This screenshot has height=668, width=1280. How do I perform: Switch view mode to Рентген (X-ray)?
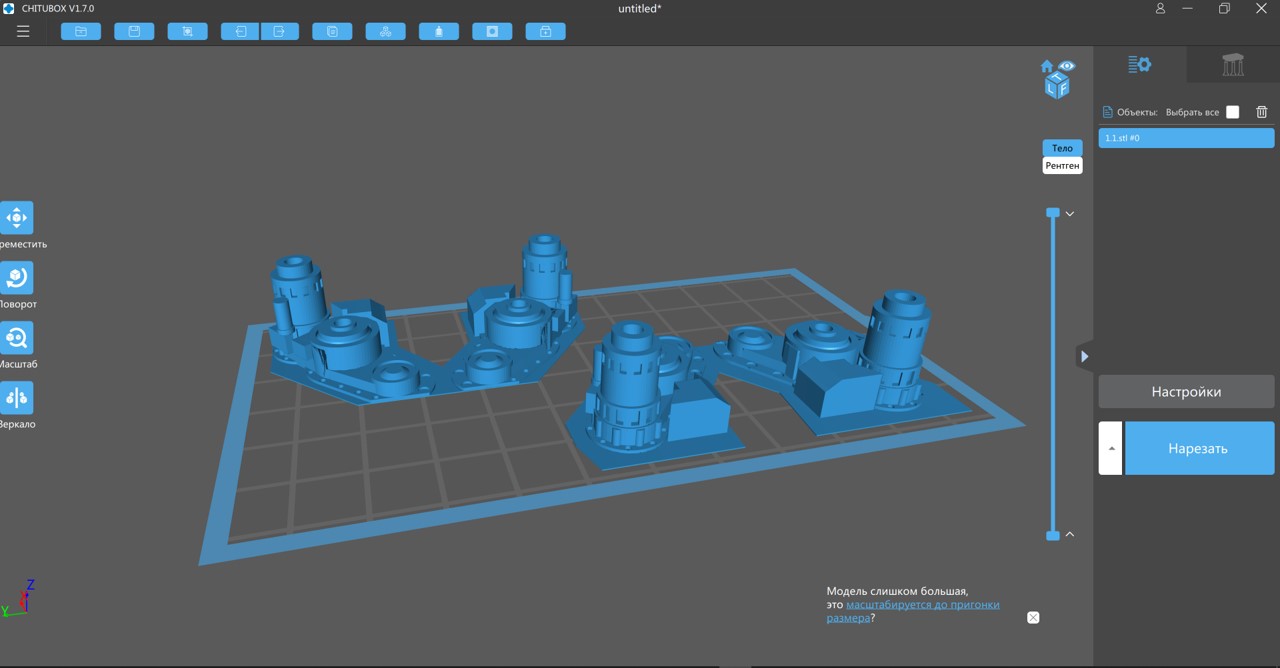point(1062,165)
